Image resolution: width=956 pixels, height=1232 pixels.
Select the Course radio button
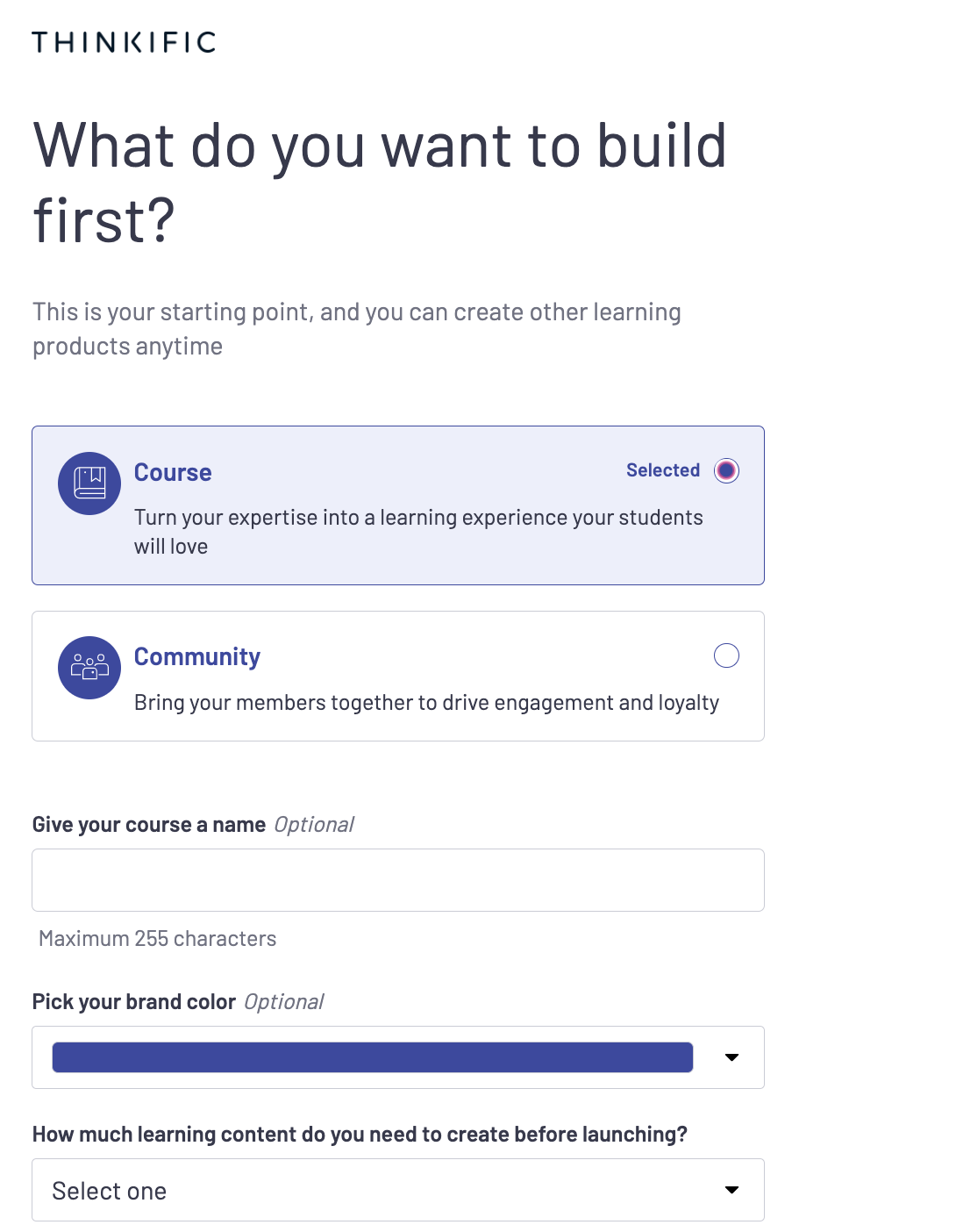[x=726, y=471]
